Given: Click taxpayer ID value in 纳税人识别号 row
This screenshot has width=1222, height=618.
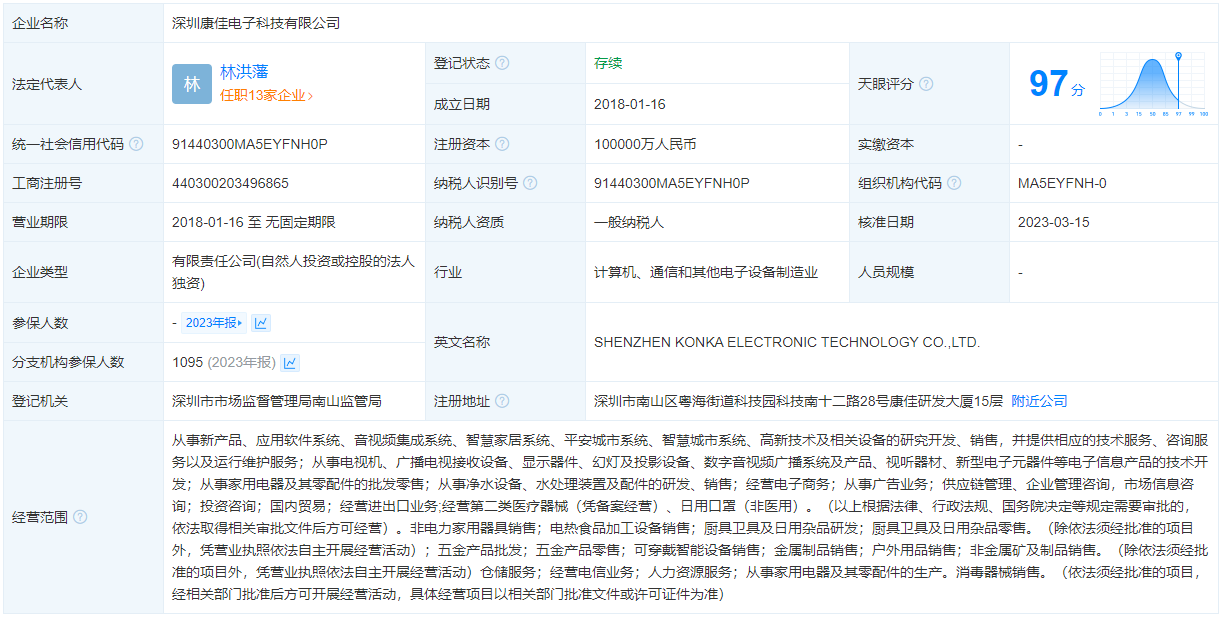Looking at the screenshot, I should tap(672, 183).
